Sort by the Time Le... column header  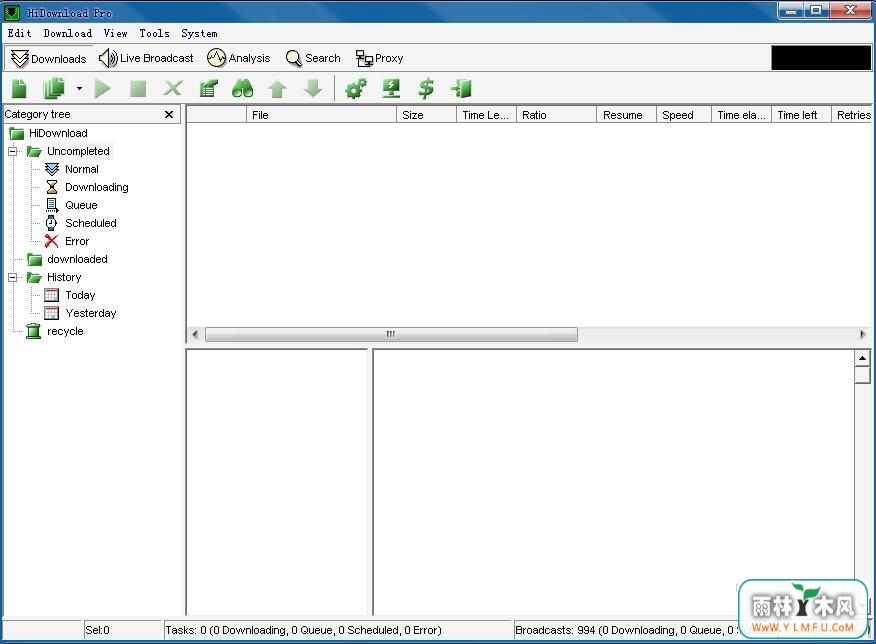pos(486,115)
